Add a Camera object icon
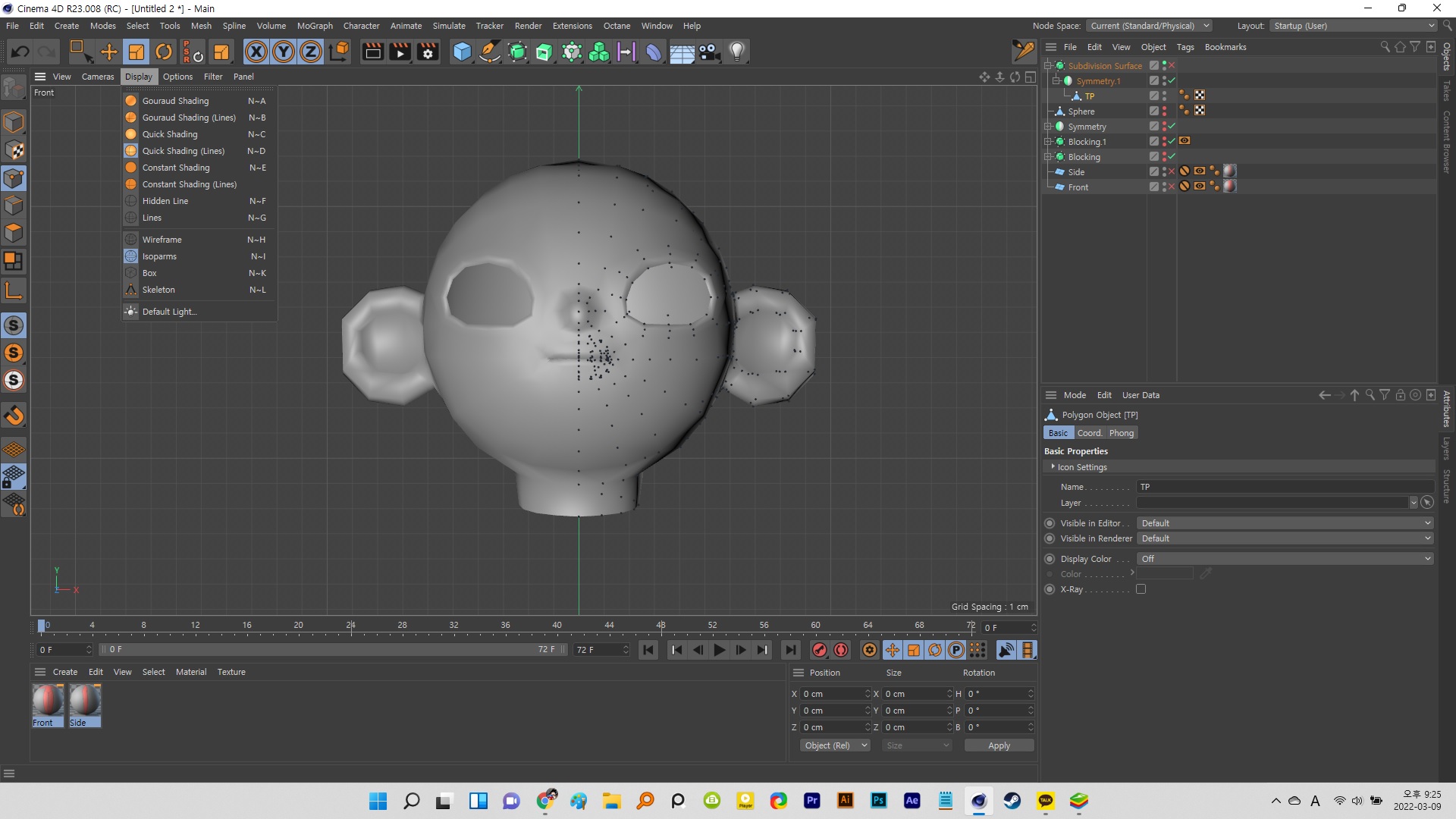 tap(709, 52)
